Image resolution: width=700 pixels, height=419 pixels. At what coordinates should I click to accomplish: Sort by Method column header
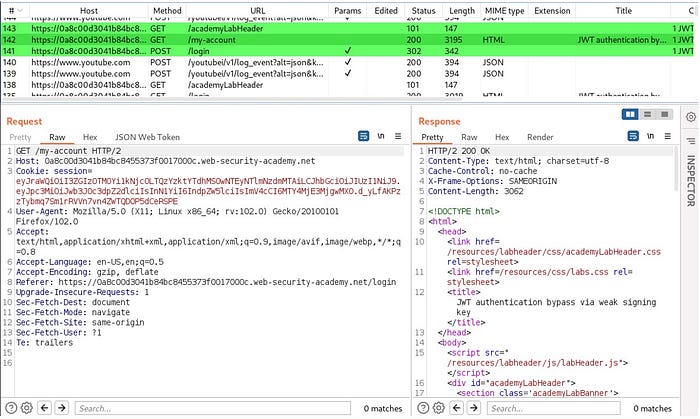tap(167, 11)
